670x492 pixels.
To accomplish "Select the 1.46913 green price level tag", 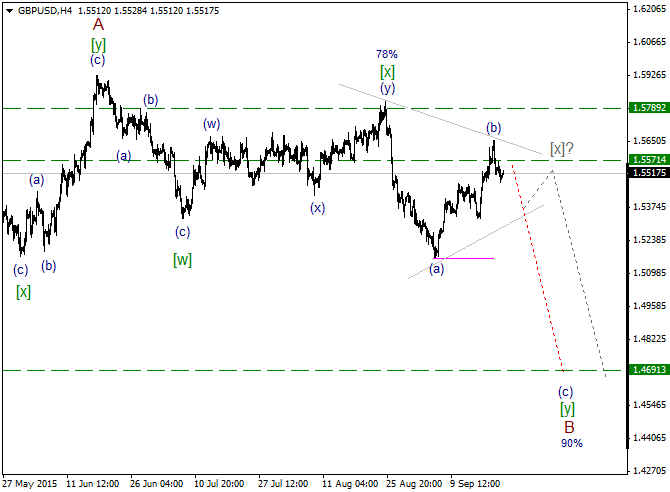I will coord(649,370).
